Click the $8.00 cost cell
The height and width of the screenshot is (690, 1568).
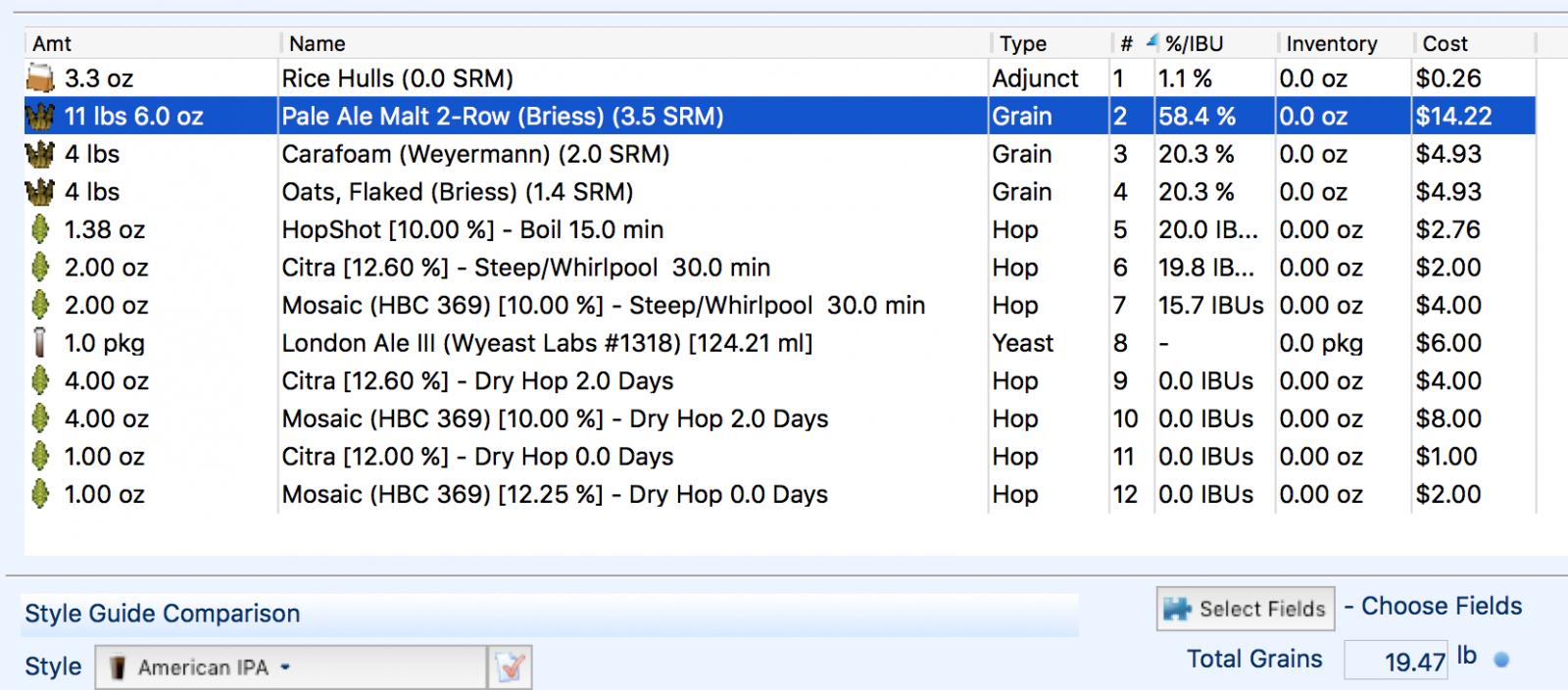[1448, 419]
